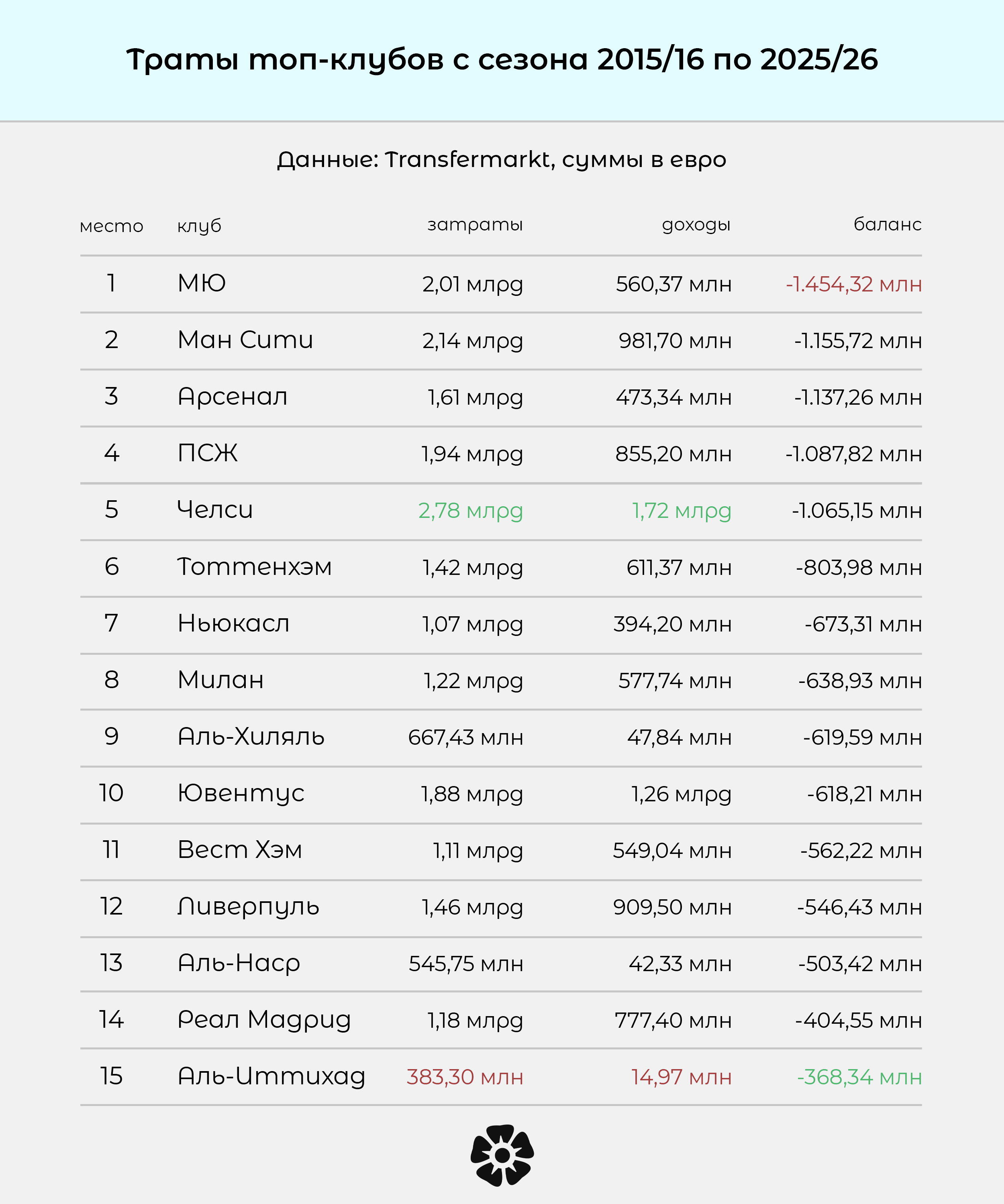Click the title «Траты топ-клубов»
This screenshot has height=1204, width=1004.
tap(502, 60)
